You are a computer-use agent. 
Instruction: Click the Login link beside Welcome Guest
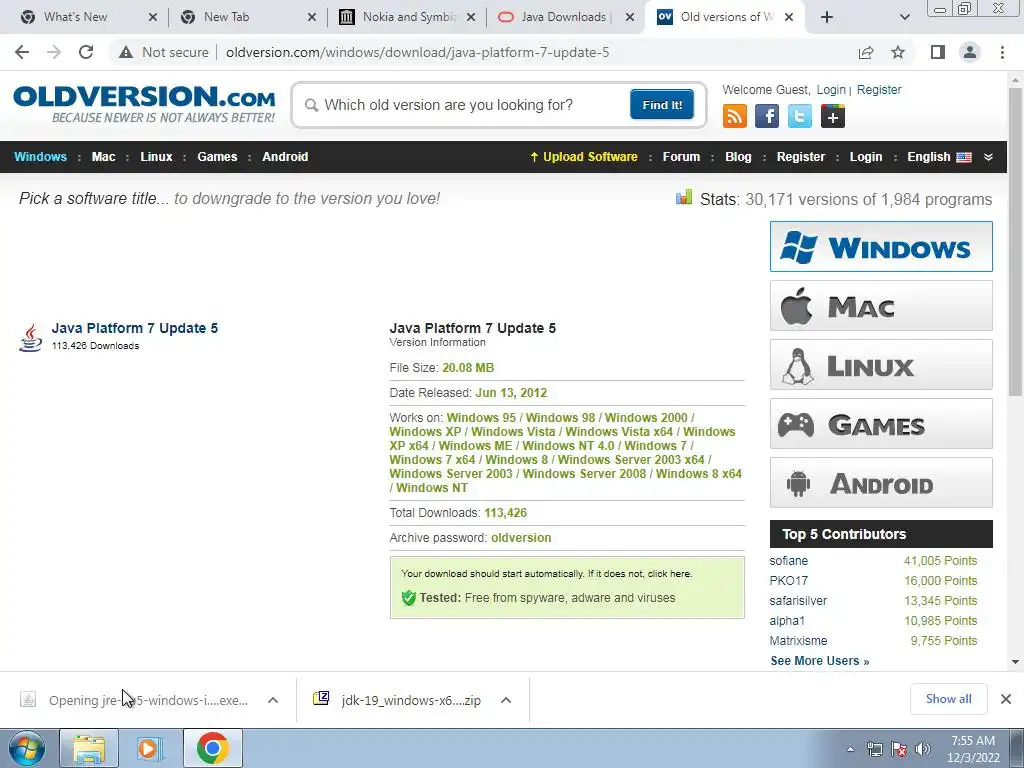[831, 89]
